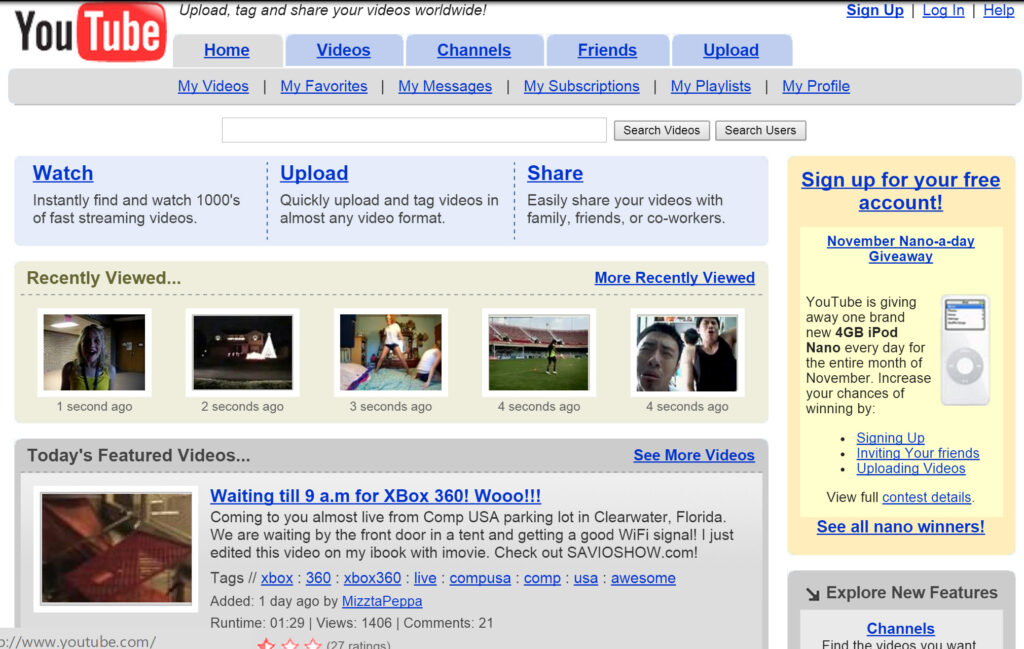Open the Videos tab
Screen dimensions: 1024x649
click(344, 50)
